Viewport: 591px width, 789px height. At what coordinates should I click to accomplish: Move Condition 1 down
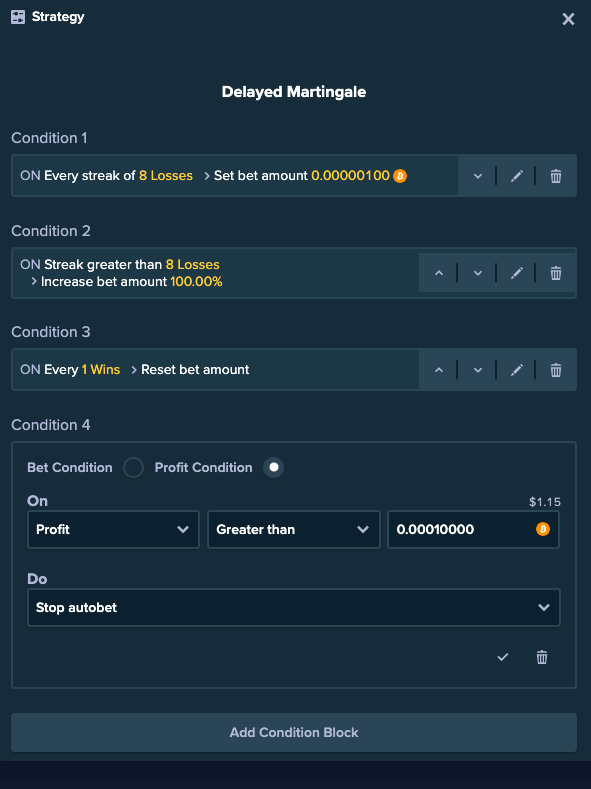click(x=478, y=176)
